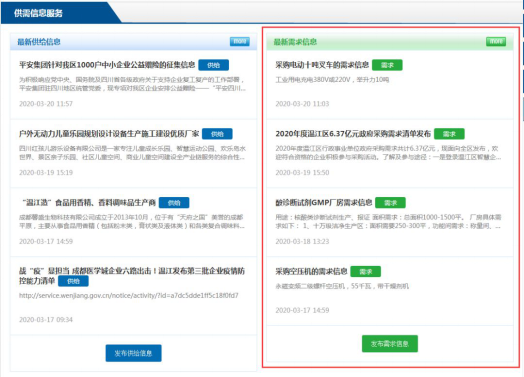Screen dimensions: 524x377
Task: Follow the service.wenjiang.gov.cn notice URL
Action: [129, 295]
